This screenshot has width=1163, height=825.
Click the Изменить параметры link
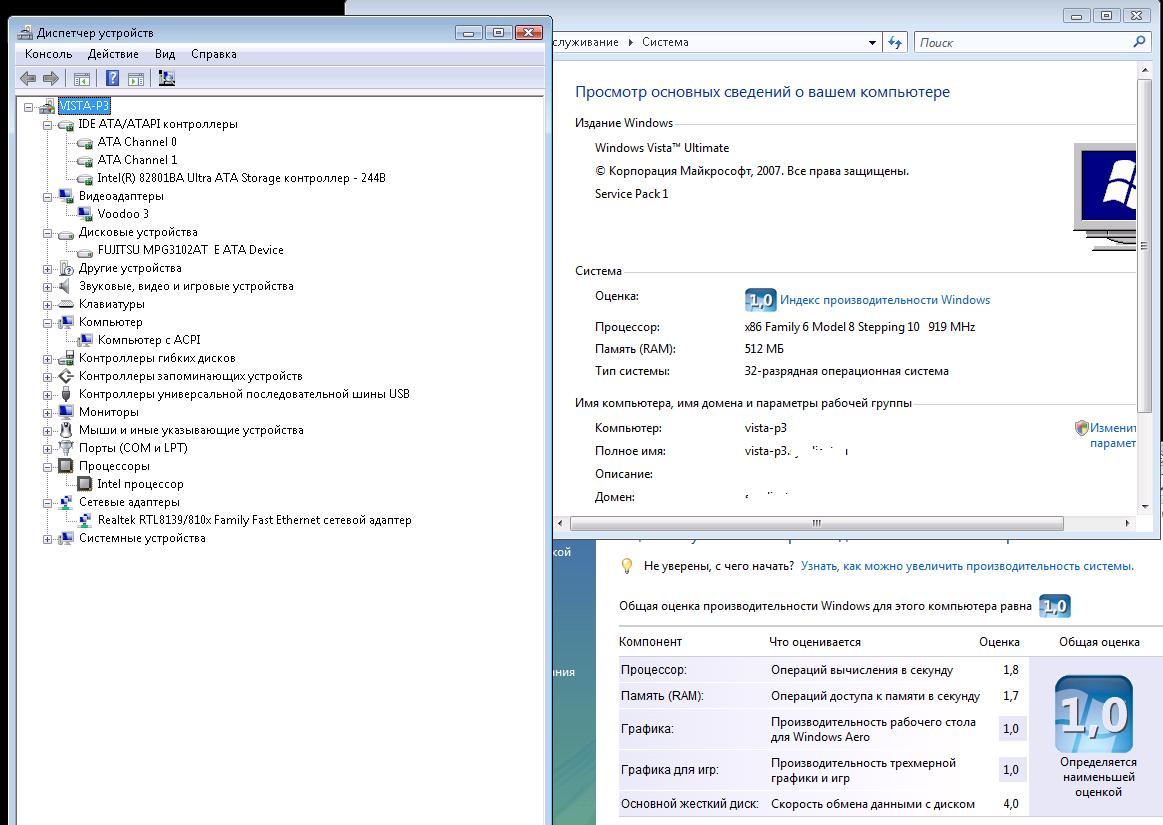click(1113, 435)
